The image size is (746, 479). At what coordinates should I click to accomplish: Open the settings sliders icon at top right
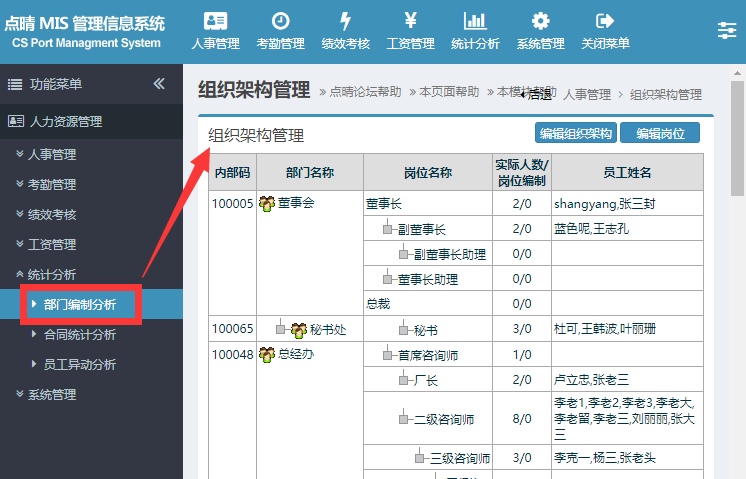tap(727, 31)
